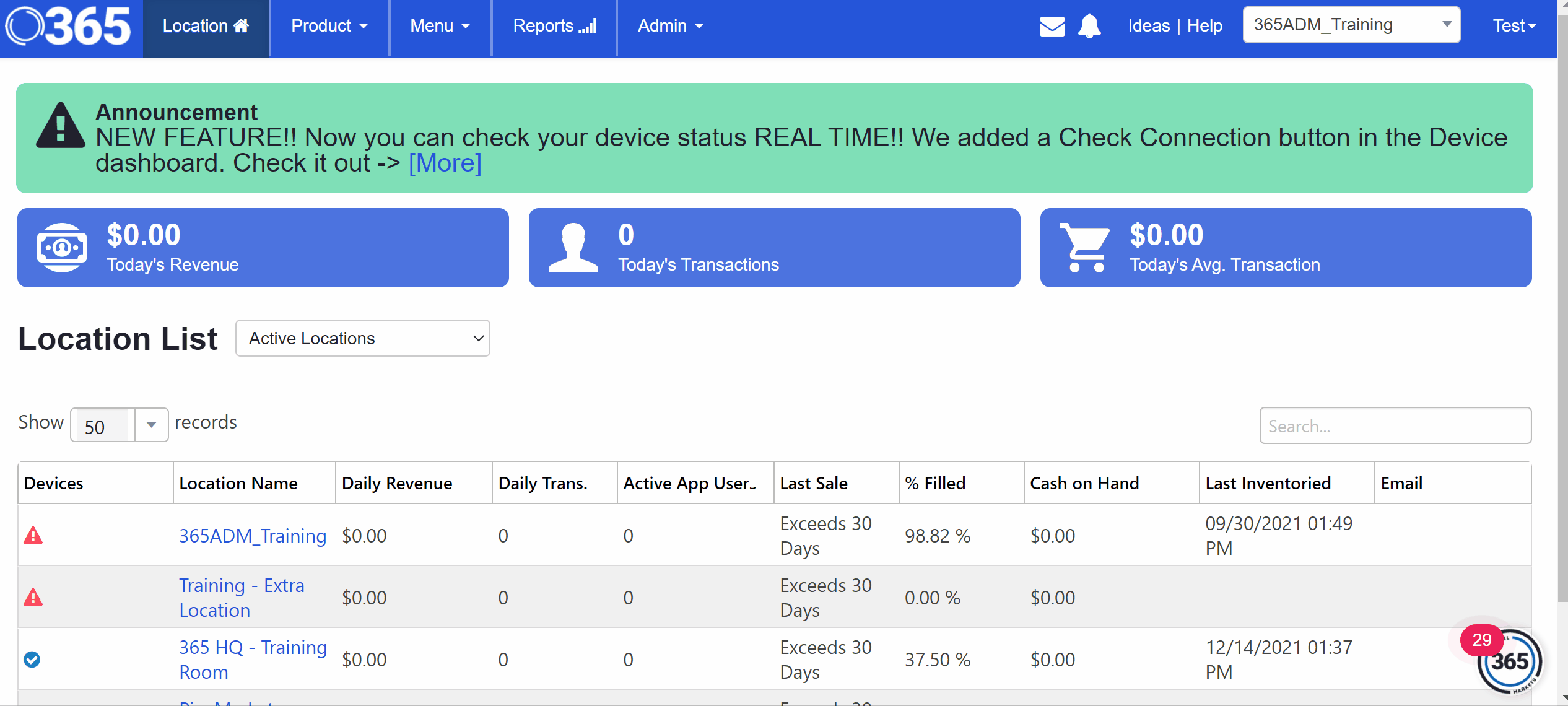
Task: Sort by Email column header
Action: tap(1453, 483)
